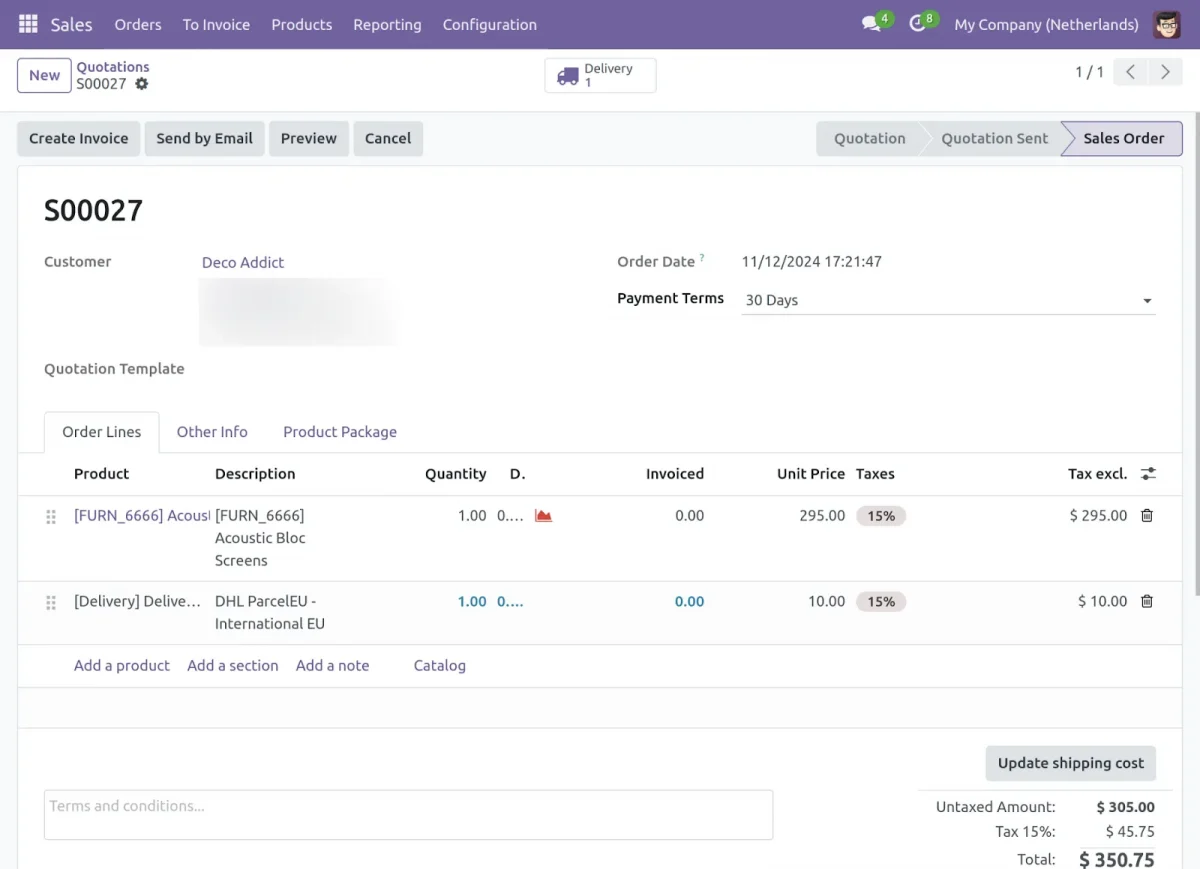
Task: Click the red forecast chart icon
Action: coord(543,516)
